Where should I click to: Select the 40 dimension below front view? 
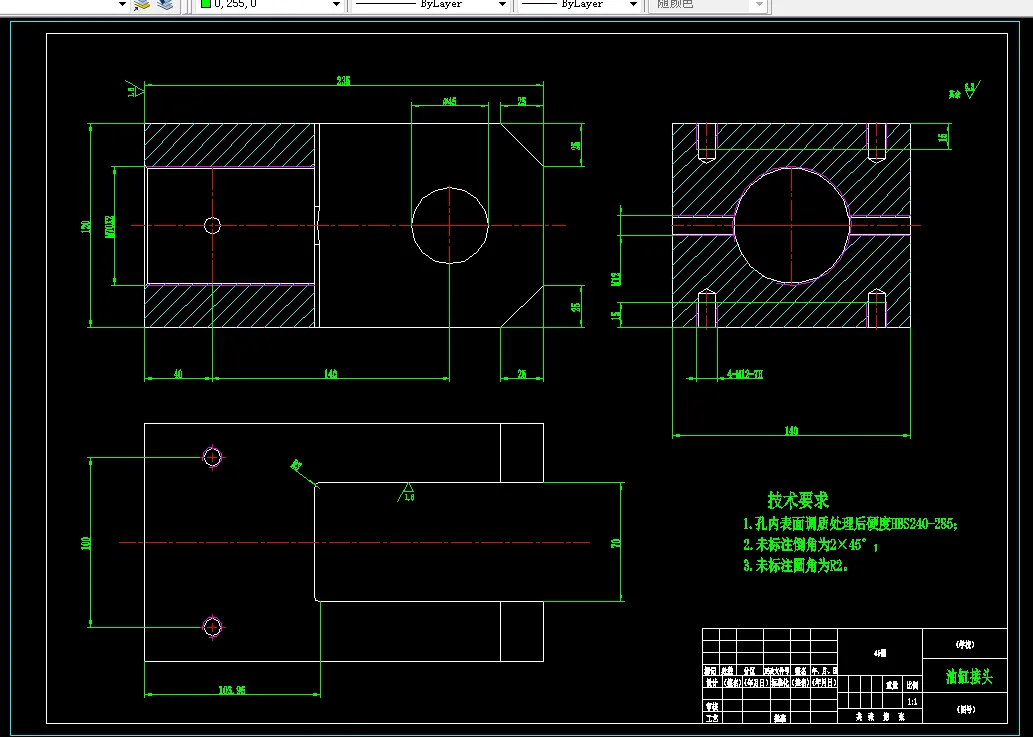click(x=178, y=374)
